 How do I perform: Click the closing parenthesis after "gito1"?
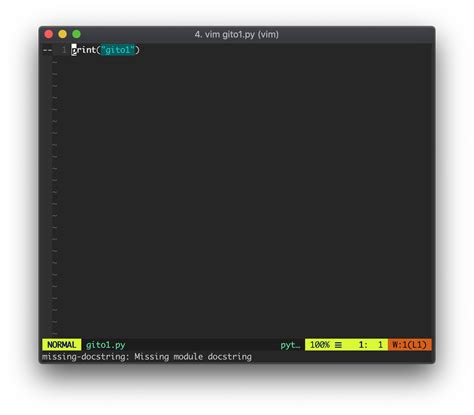point(138,50)
